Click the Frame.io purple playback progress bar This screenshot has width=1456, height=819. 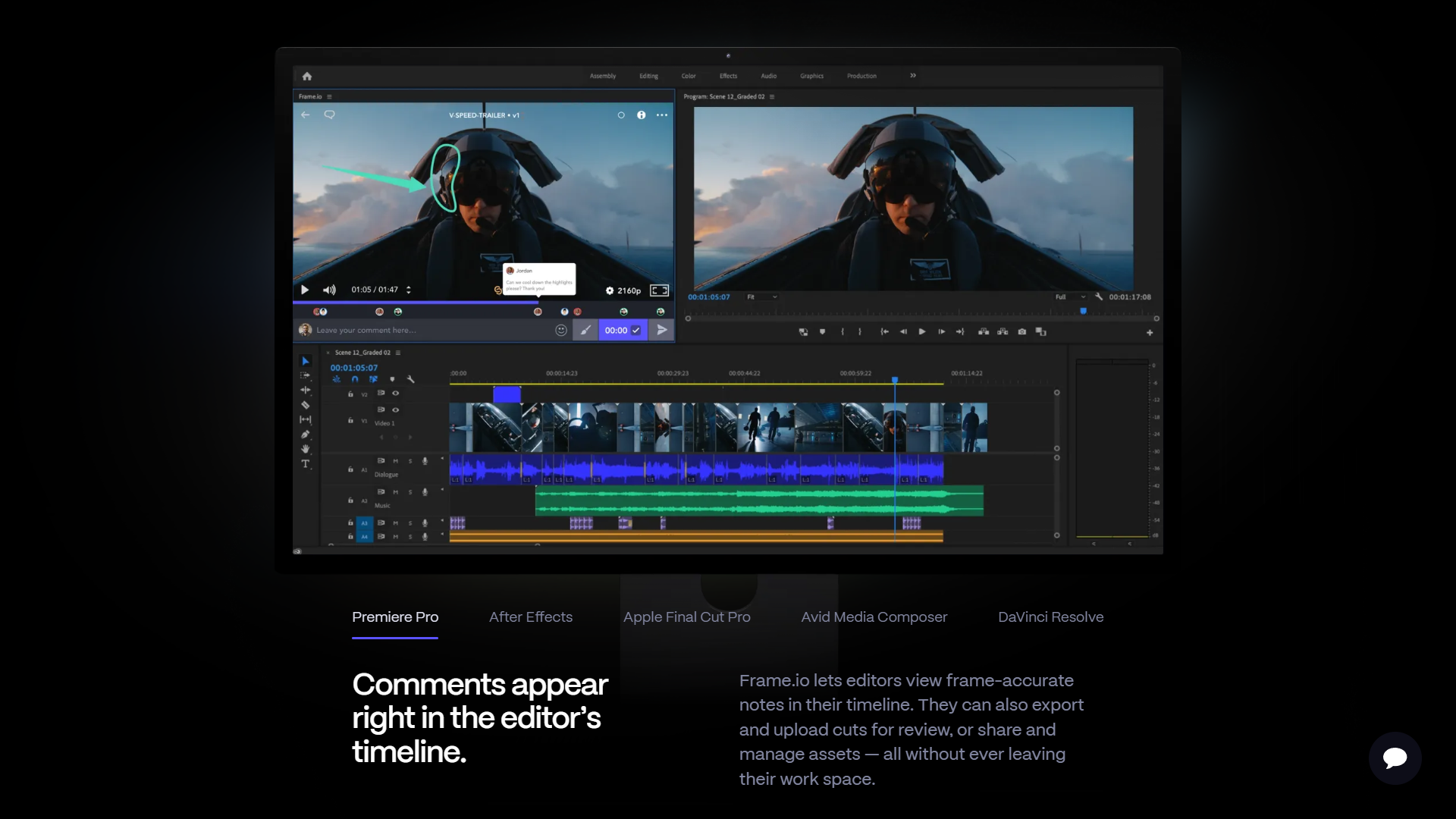click(416, 303)
